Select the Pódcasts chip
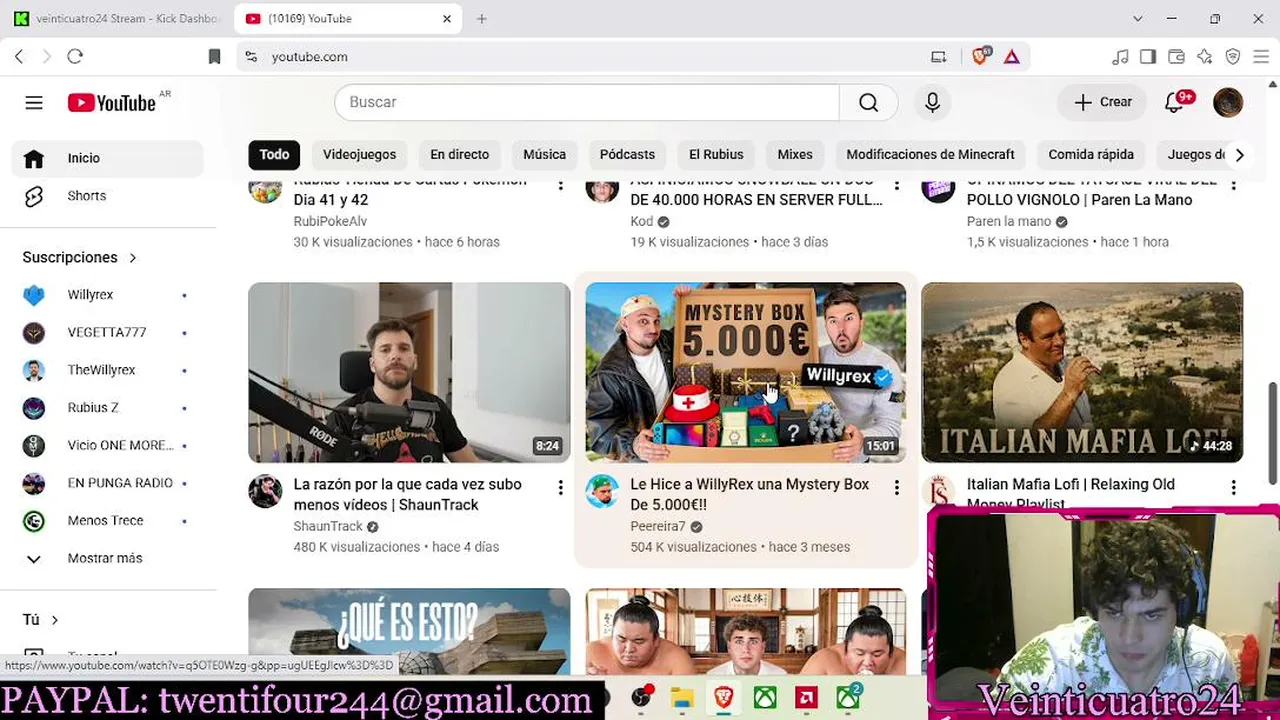Screen dimensions: 1280x720 [627, 155]
